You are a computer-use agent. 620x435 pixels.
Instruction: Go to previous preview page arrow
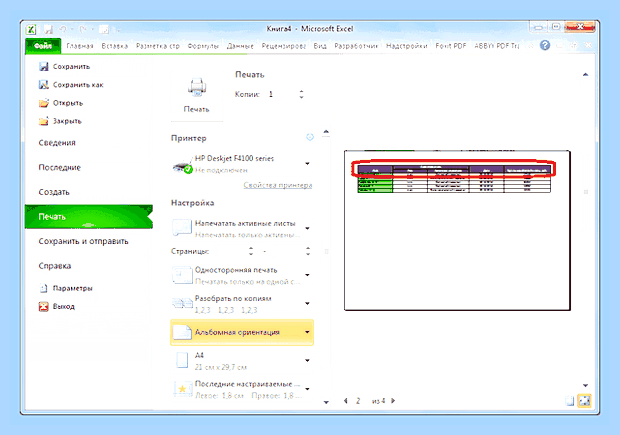tap(346, 401)
